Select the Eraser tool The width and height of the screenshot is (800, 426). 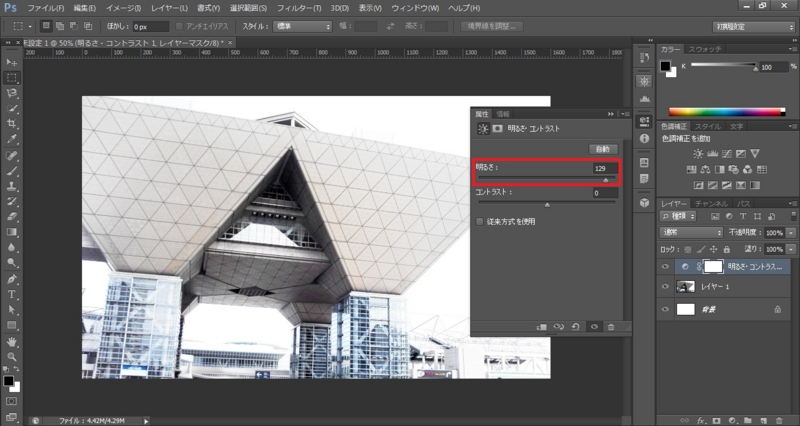tap(11, 217)
